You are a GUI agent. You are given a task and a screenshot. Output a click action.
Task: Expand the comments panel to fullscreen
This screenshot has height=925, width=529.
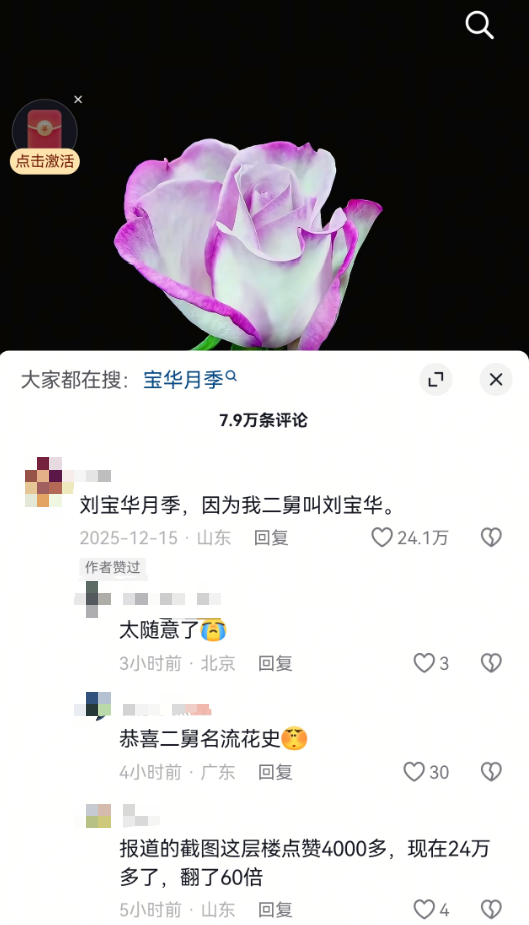pos(436,379)
